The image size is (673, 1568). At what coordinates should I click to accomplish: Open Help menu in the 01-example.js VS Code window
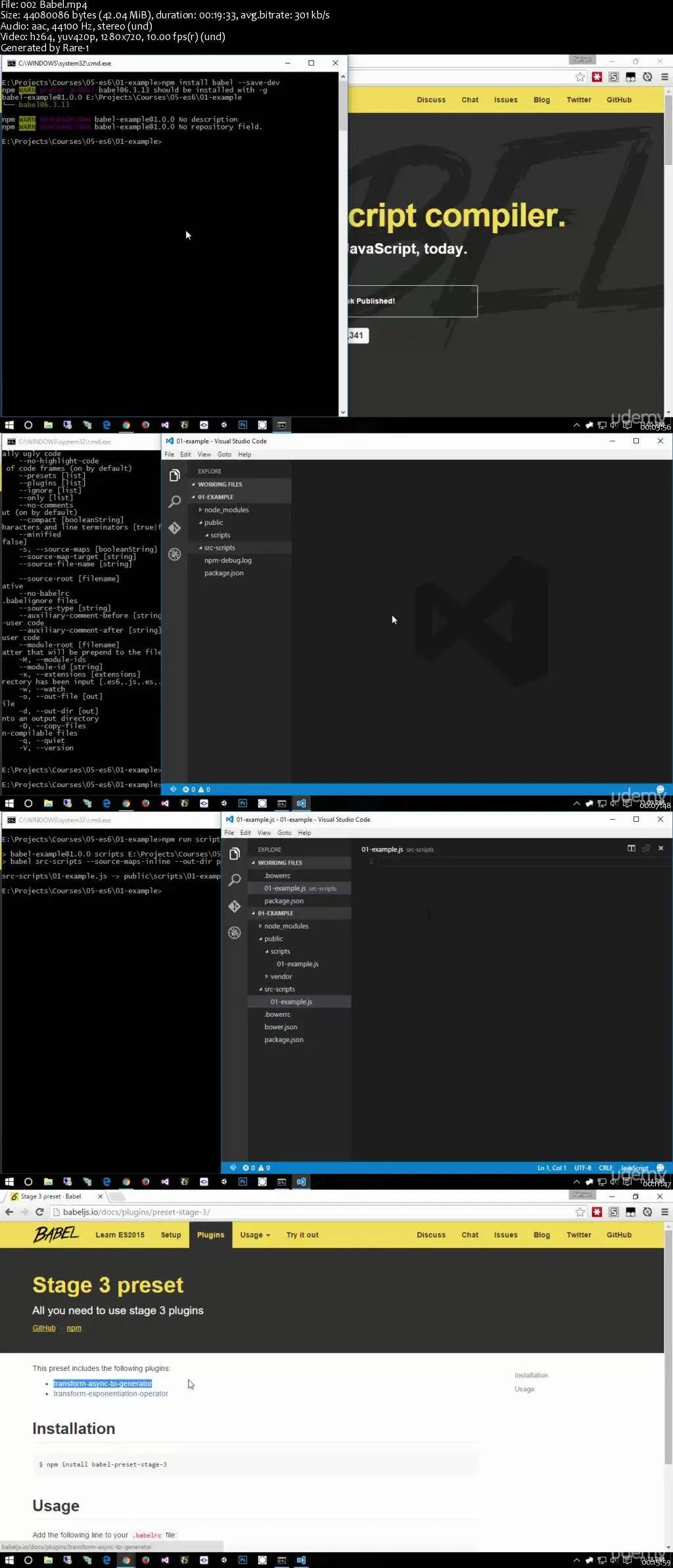click(x=304, y=833)
